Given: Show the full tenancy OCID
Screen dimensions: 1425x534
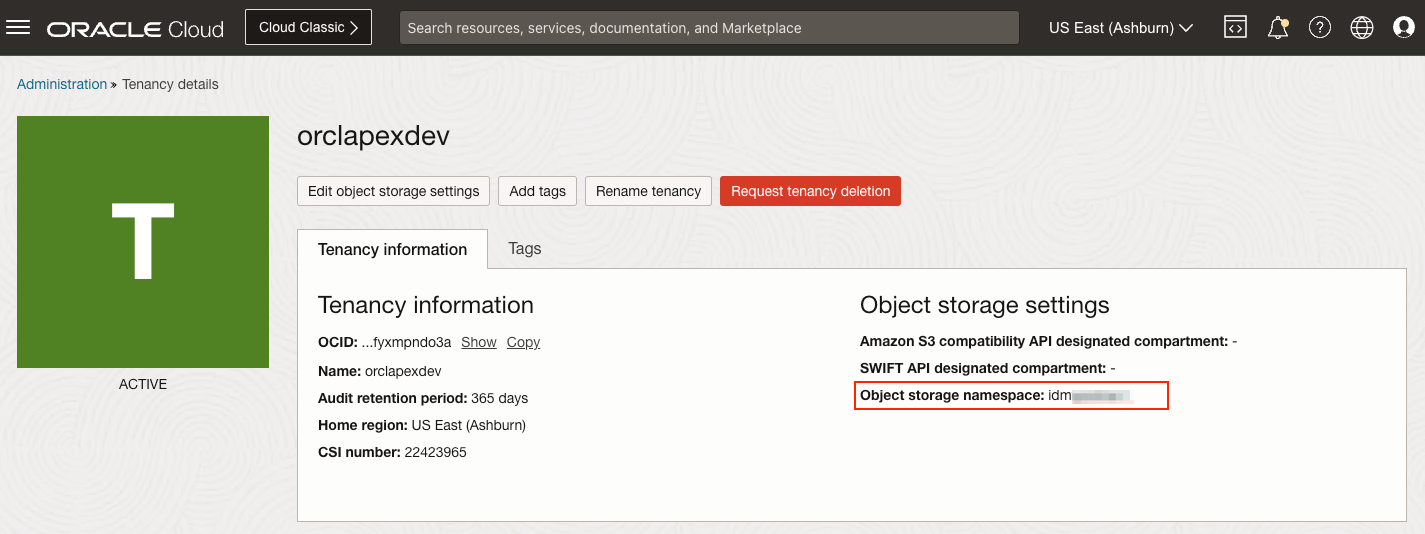Looking at the screenshot, I should pos(479,342).
